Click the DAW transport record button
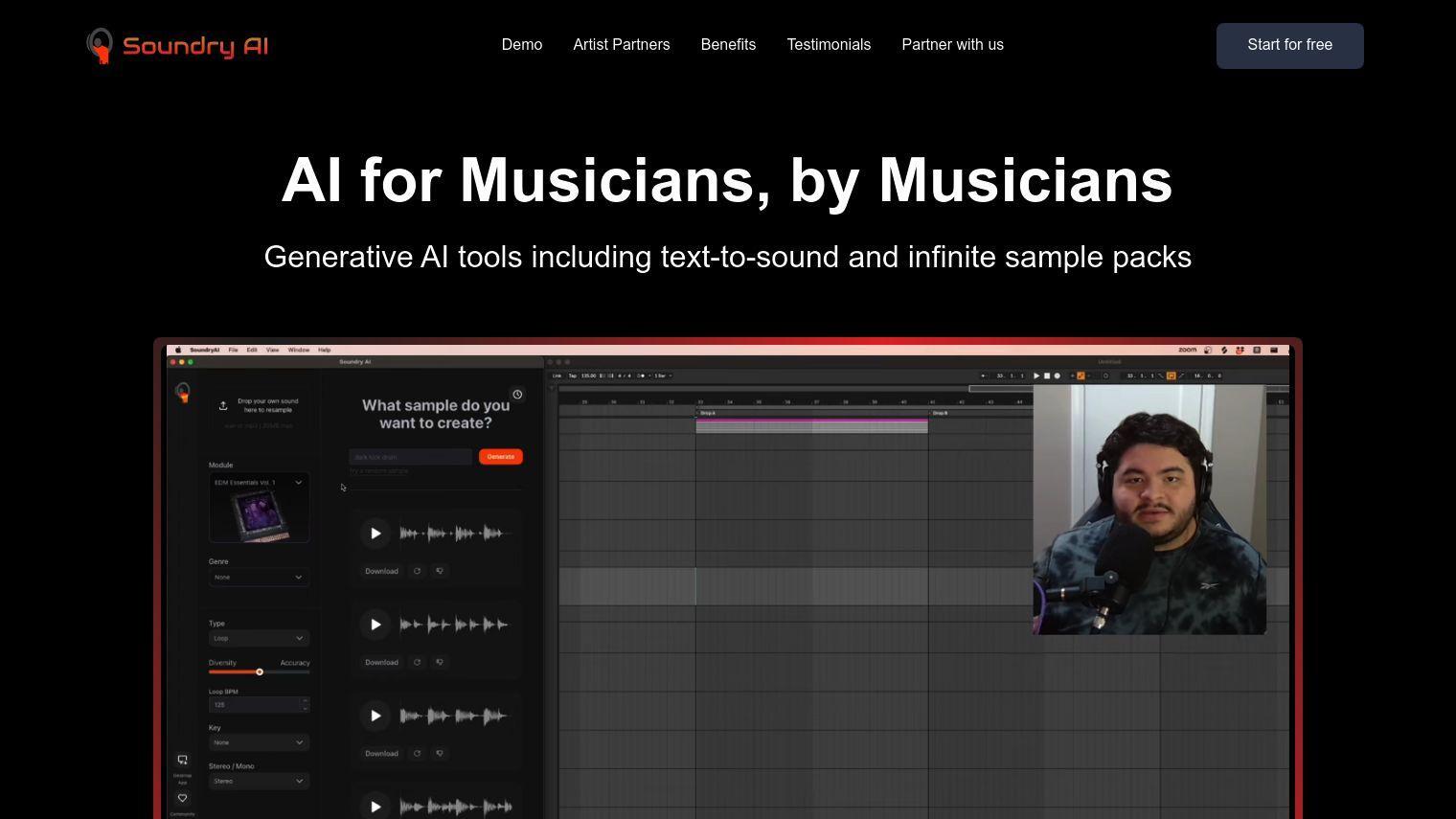 point(1058,375)
